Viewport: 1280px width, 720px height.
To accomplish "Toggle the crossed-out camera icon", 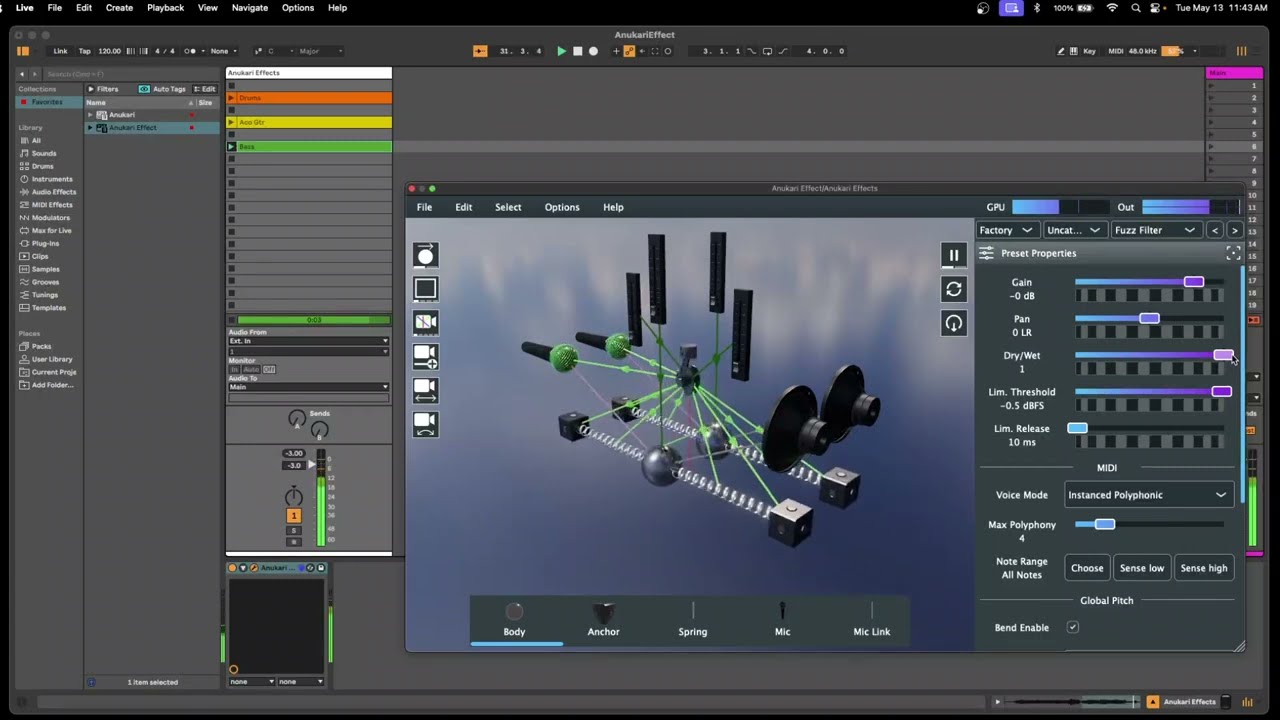I will tap(426, 322).
